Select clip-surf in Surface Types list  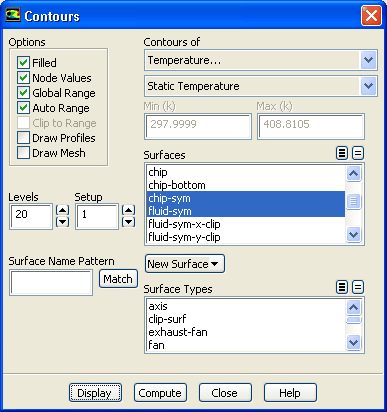[246, 319]
